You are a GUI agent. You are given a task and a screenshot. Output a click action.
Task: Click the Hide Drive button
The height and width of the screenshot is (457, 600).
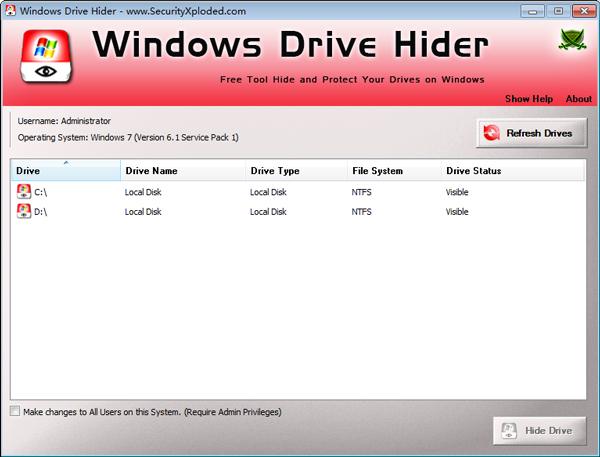[x=540, y=431]
